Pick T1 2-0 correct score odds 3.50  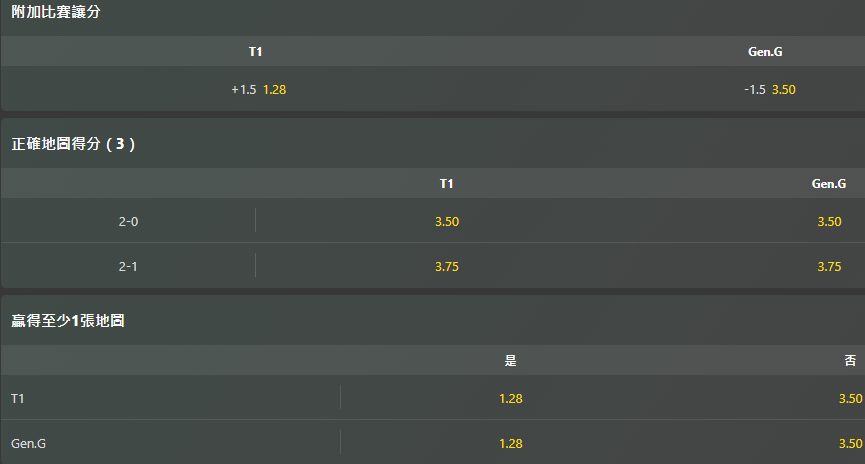pos(447,221)
